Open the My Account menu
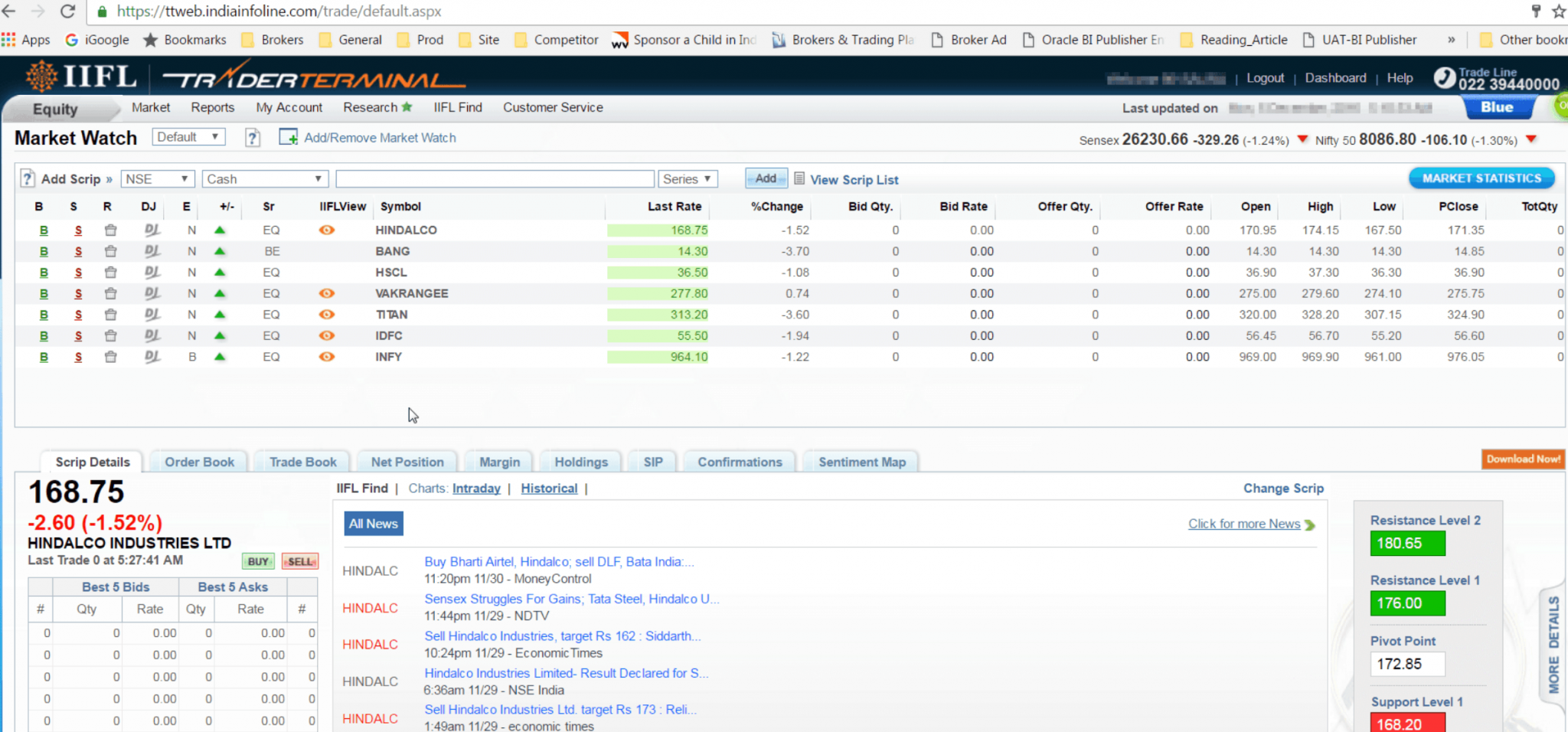The image size is (1568, 732). [x=289, y=107]
